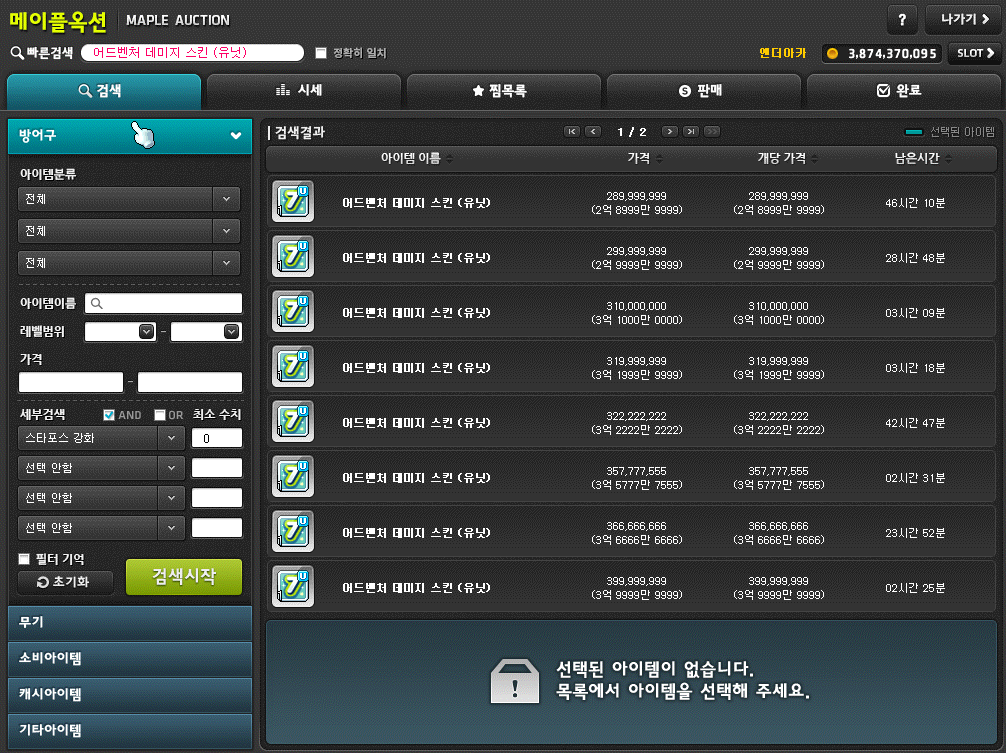Click the maximum 가격 input field
This screenshot has width=1006, height=753.
coord(190,382)
